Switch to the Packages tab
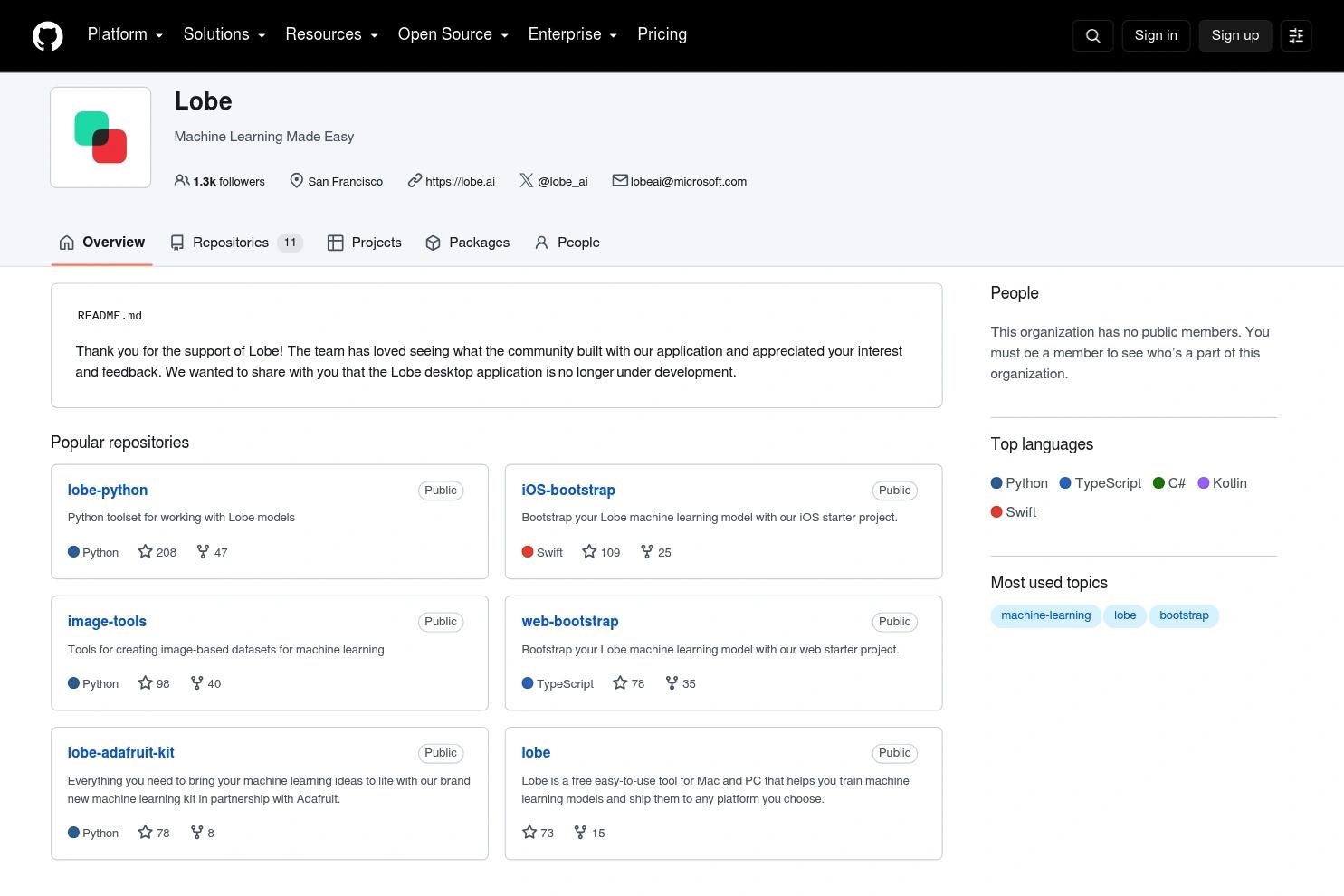1344x896 pixels. coord(468,243)
